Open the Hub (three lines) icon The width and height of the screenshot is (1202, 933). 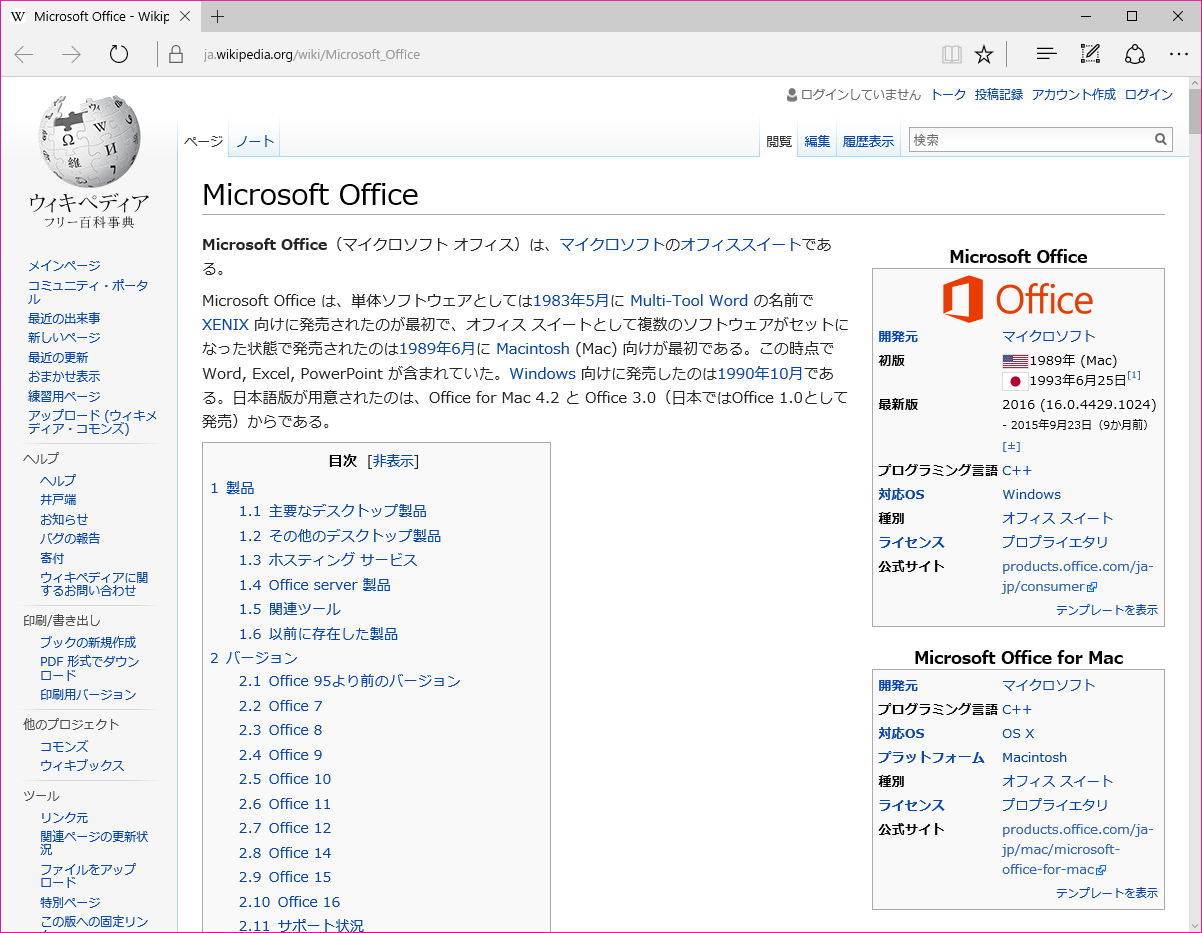pyautogui.click(x=1046, y=54)
